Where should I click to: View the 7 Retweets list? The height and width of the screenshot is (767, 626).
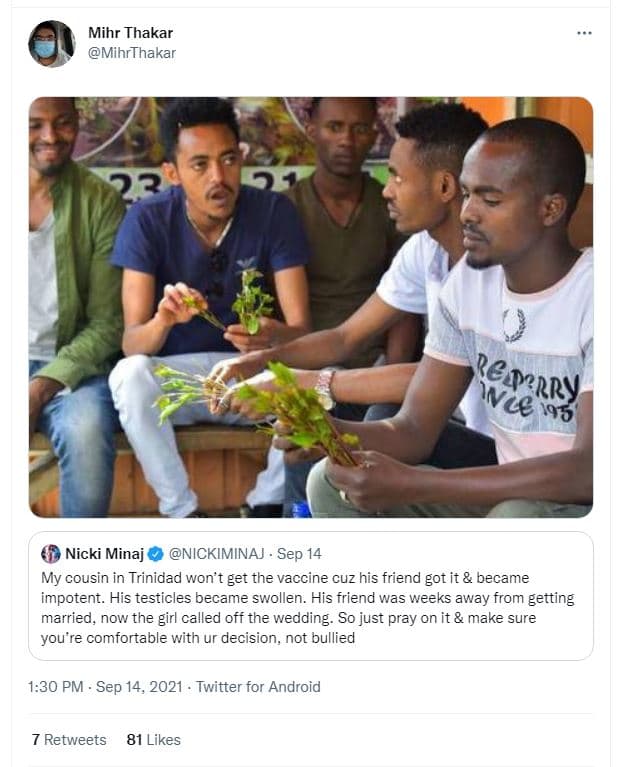pyautogui.click(x=68, y=740)
